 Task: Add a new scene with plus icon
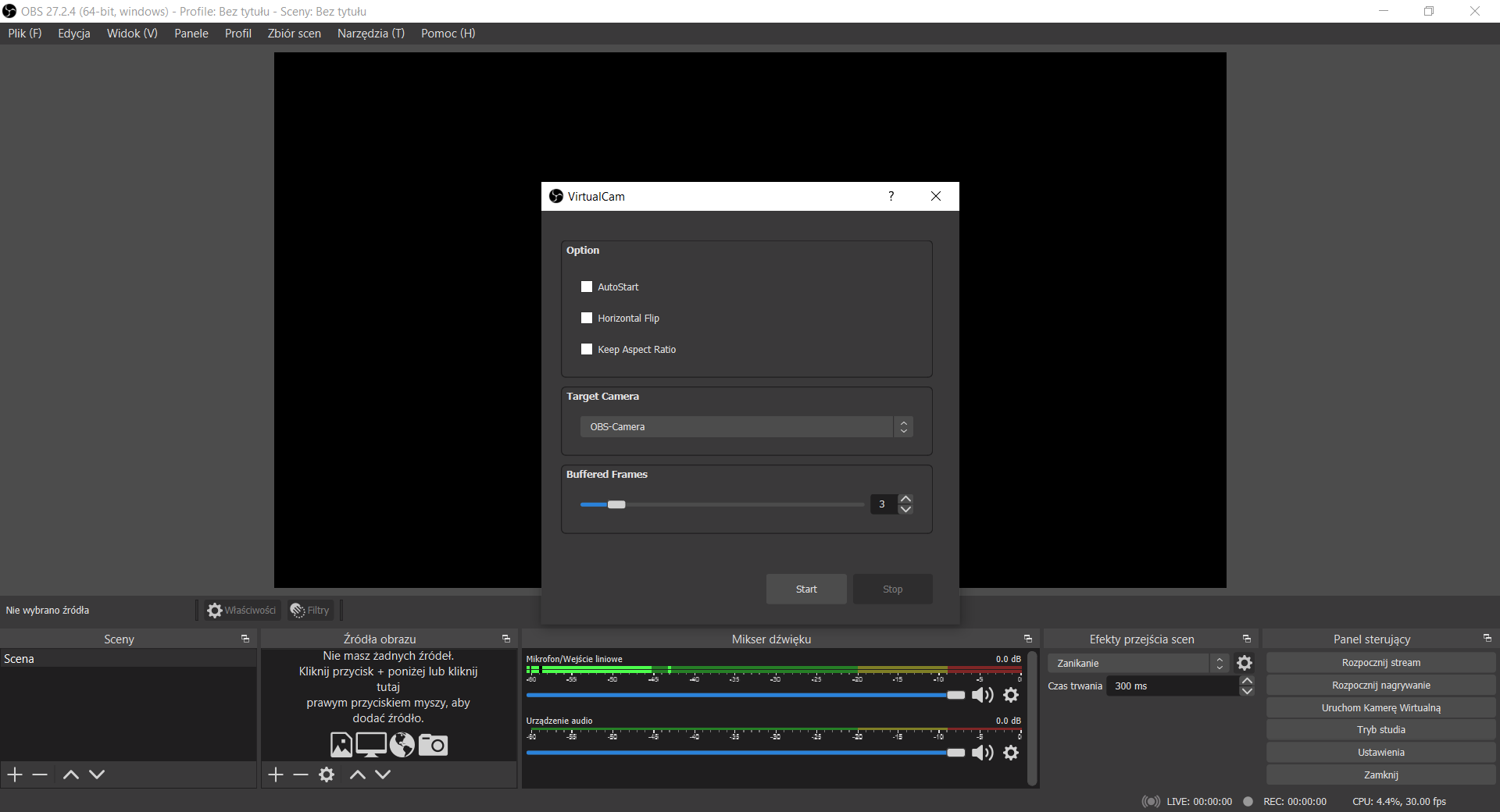(15, 775)
